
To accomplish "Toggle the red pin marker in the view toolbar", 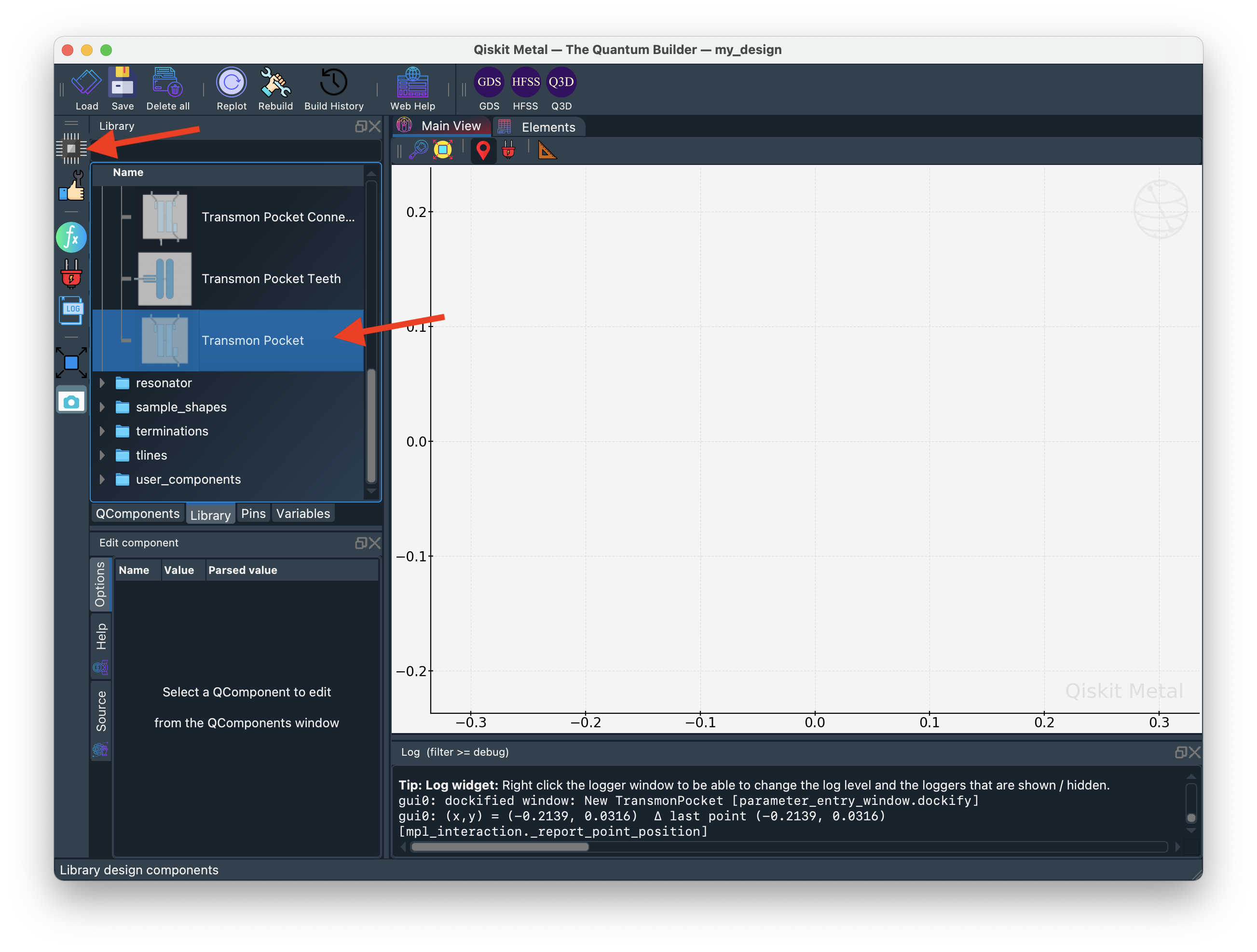I will coord(483,150).
